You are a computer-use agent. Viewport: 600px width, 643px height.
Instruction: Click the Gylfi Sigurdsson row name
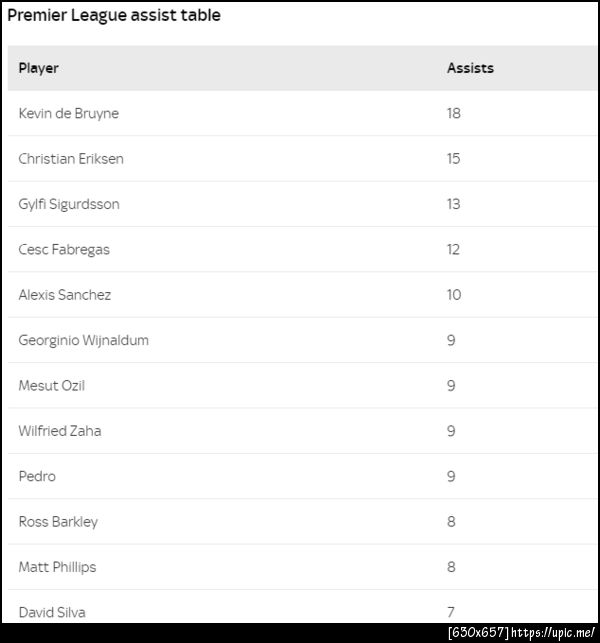[x=69, y=204]
